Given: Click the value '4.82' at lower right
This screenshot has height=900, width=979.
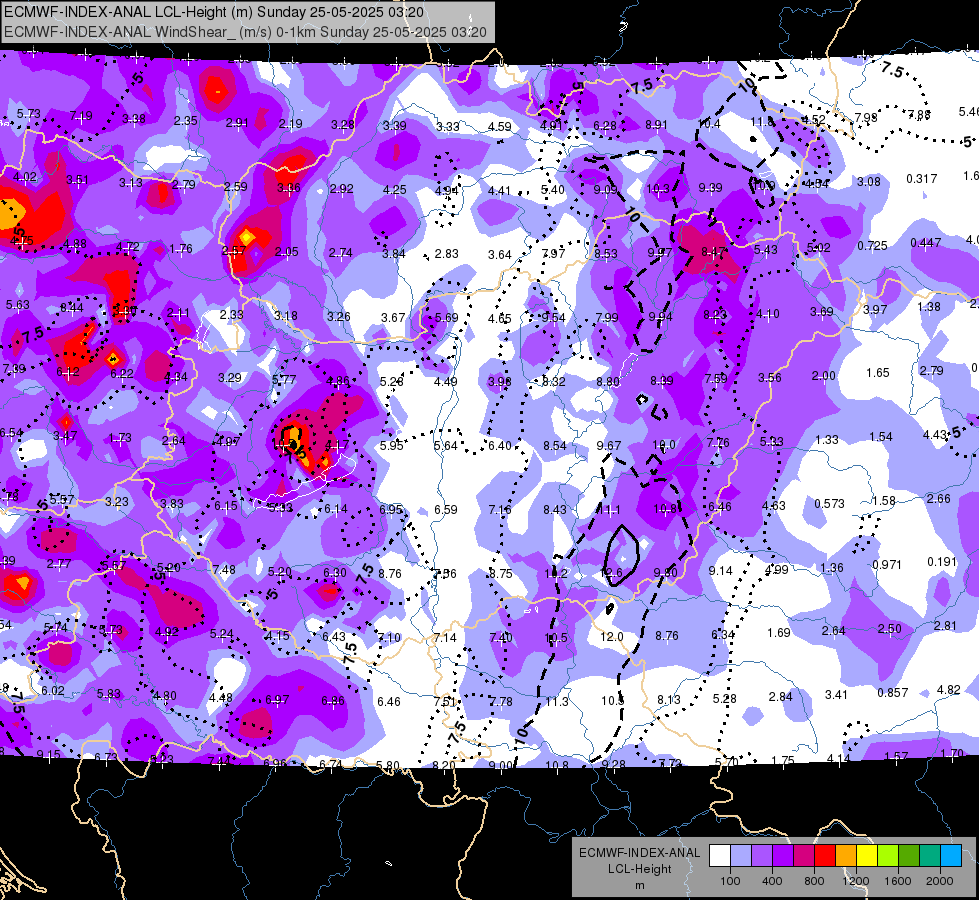Looking at the screenshot, I should (x=948, y=690).
